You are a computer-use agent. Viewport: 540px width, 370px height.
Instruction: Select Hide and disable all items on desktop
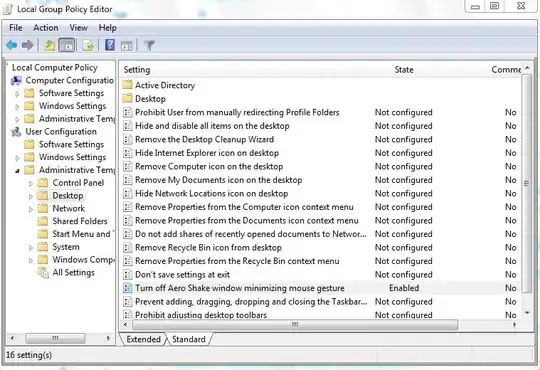[x=212, y=126]
